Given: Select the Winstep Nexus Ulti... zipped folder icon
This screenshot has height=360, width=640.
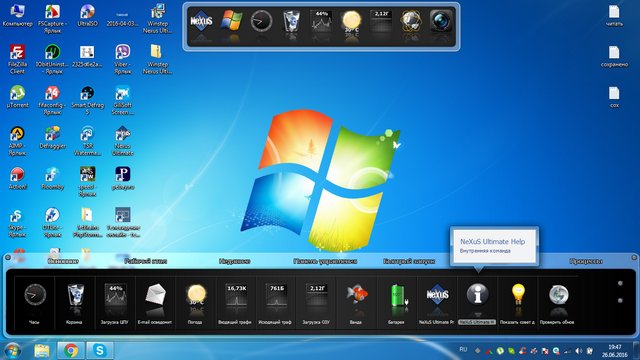Looking at the screenshot, I should click(158, 60).
